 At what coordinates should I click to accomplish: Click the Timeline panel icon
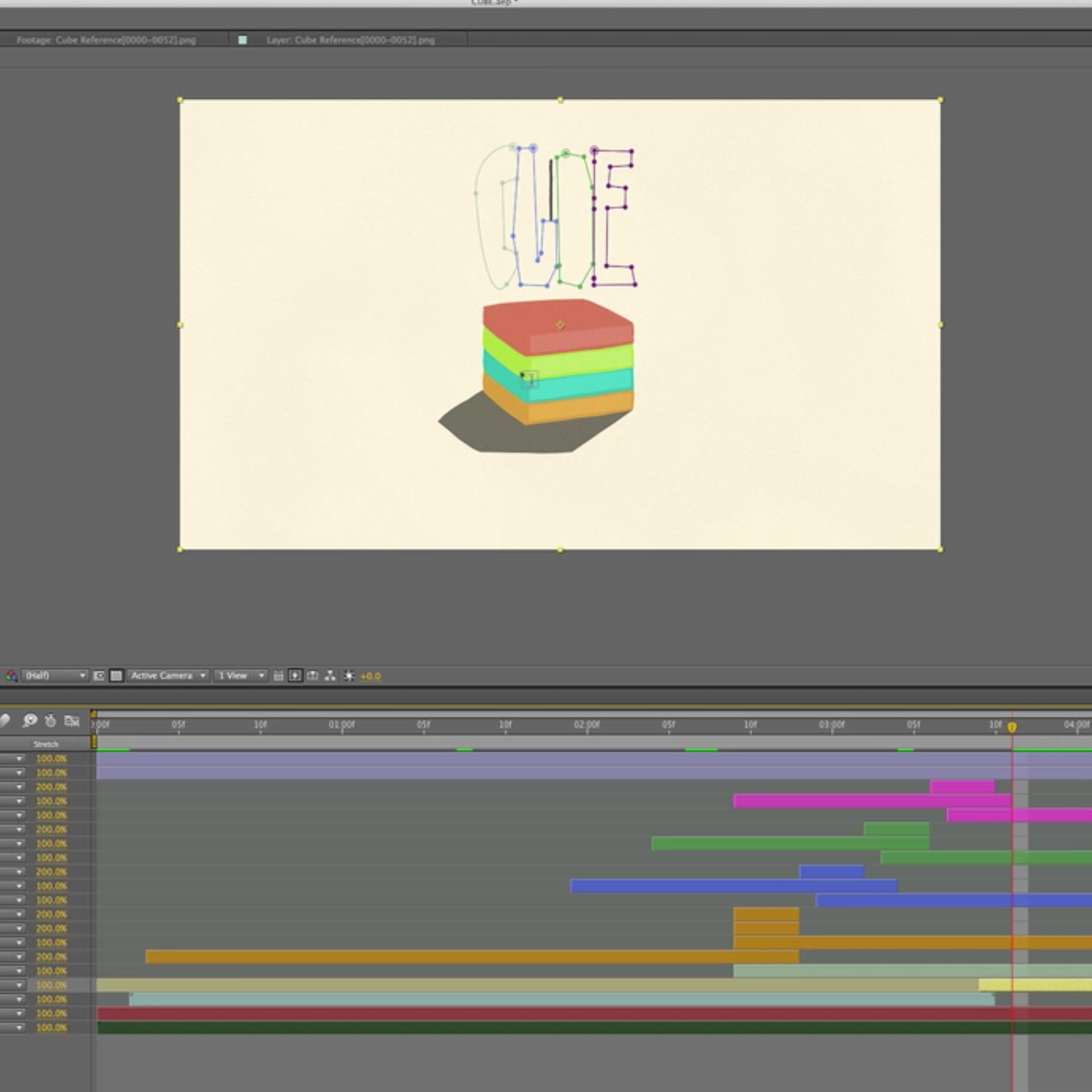313,675
